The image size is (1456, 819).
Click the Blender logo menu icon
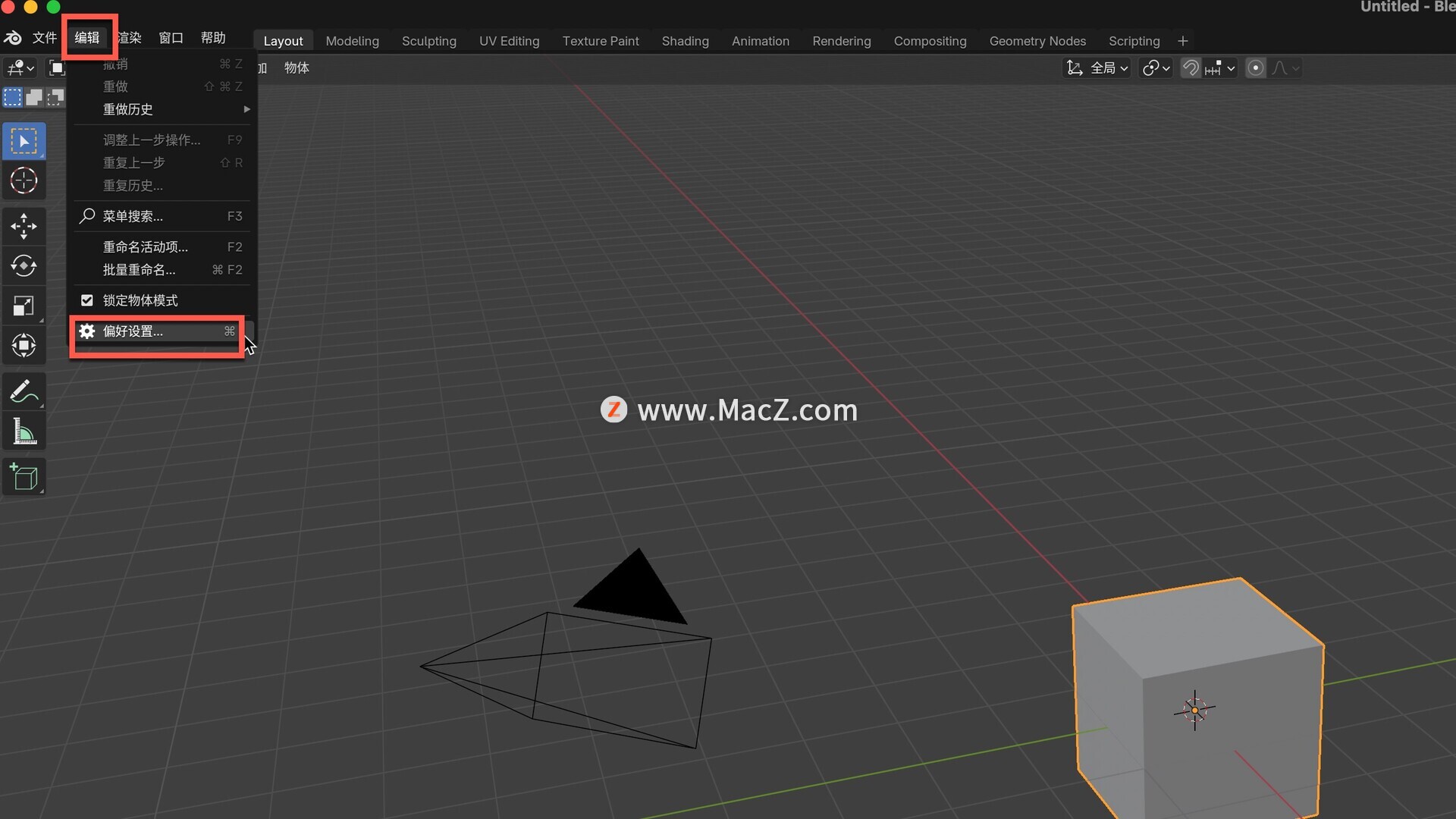point(13,38)
